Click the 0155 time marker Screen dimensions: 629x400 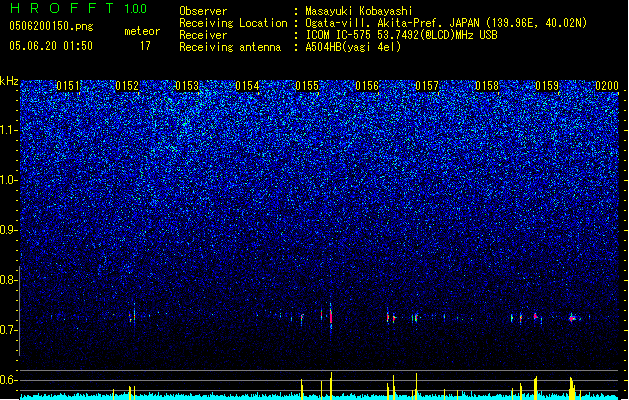307,86
